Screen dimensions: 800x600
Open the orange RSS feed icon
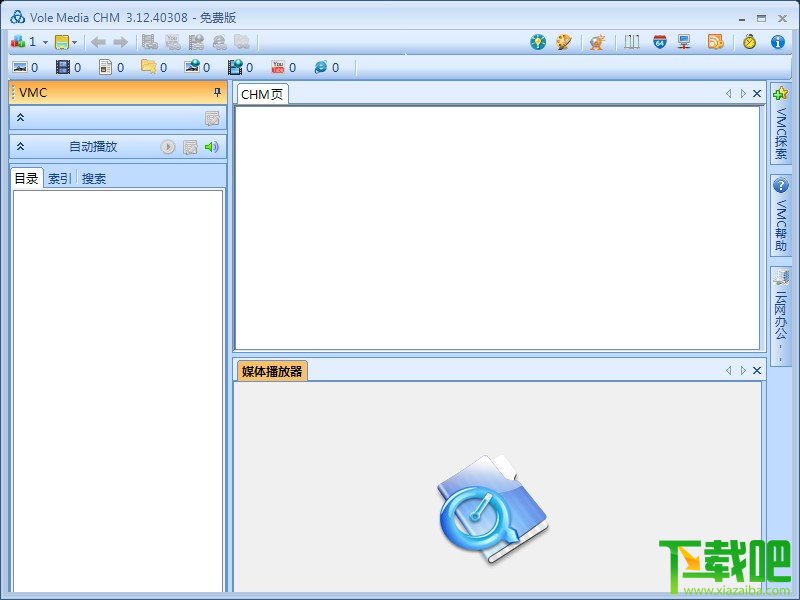coord(715,42)
